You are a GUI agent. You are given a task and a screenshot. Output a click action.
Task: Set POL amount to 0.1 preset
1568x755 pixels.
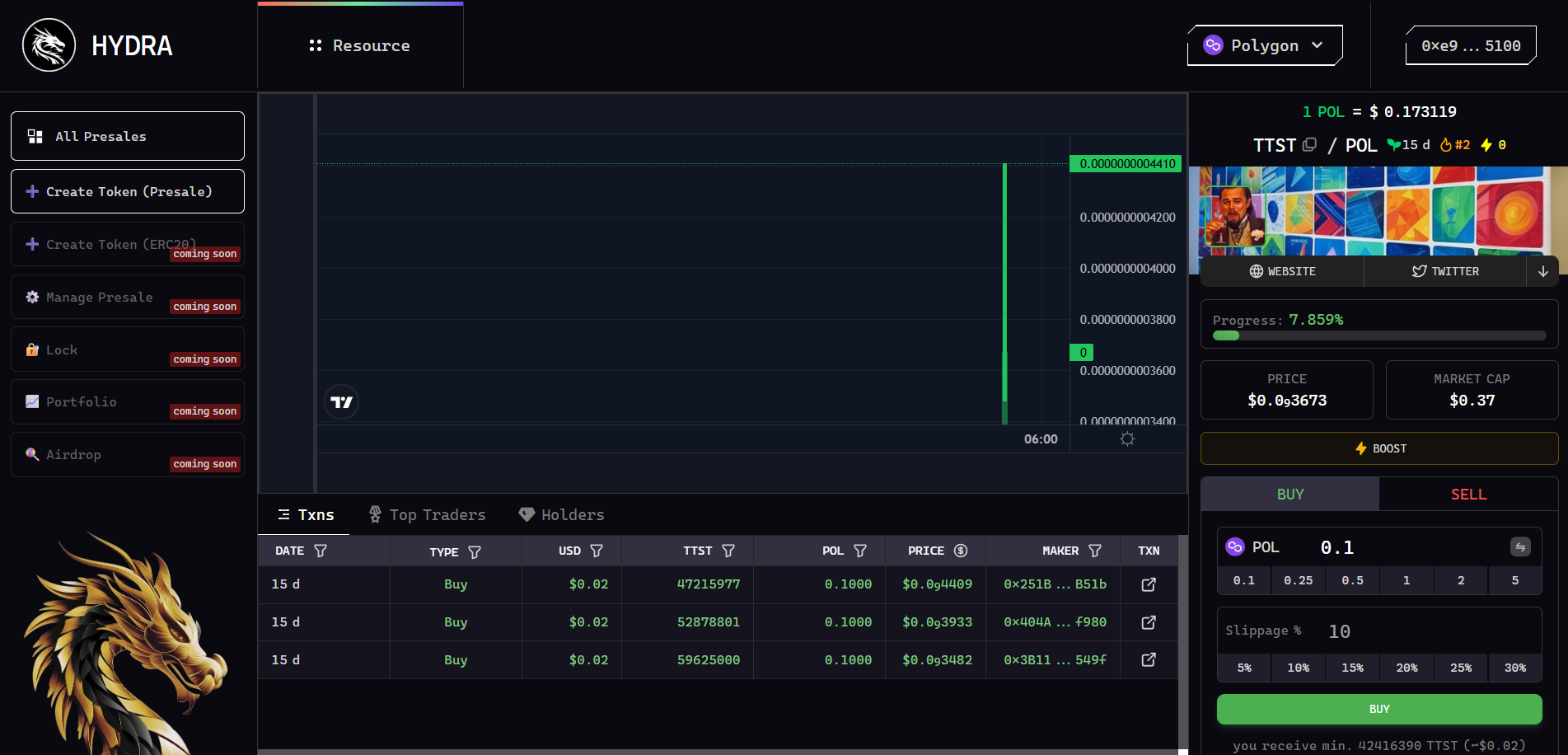pos(1244,580)
